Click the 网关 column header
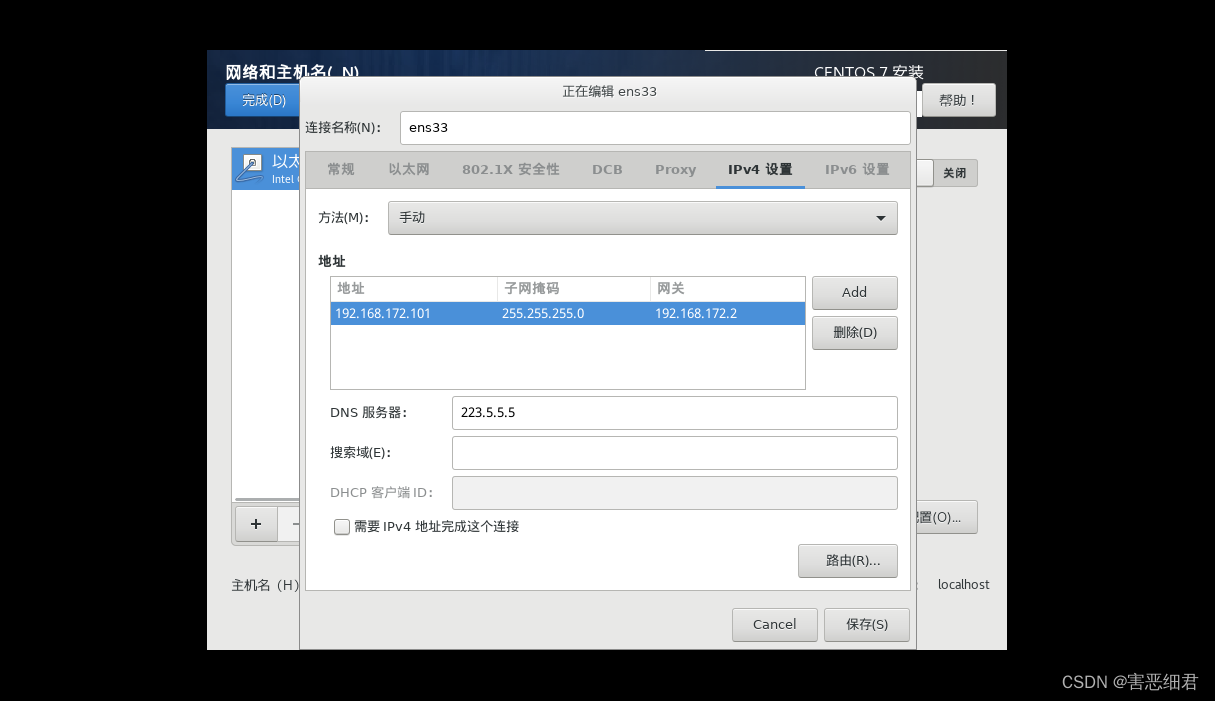This screenshot has height=701, width=1215. point(728,289)
